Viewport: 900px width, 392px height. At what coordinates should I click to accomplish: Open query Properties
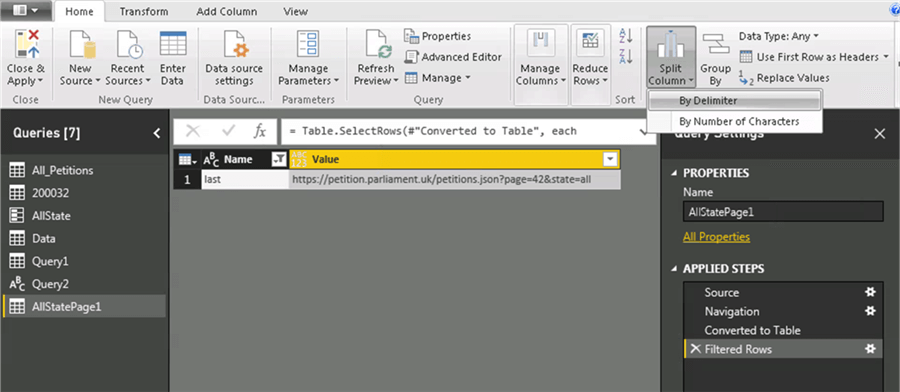click(x=438, y=36)
